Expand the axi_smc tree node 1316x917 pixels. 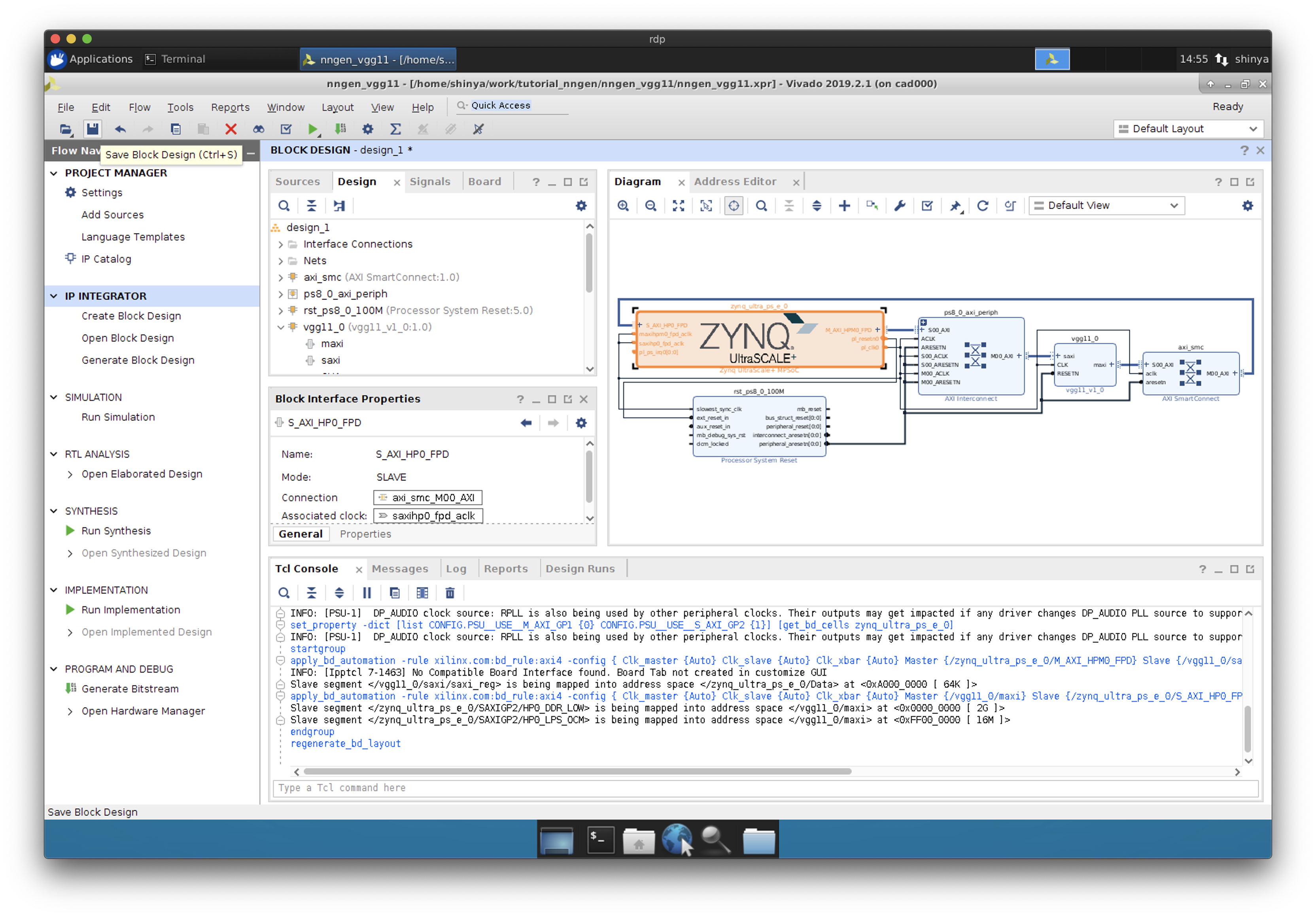281,277
